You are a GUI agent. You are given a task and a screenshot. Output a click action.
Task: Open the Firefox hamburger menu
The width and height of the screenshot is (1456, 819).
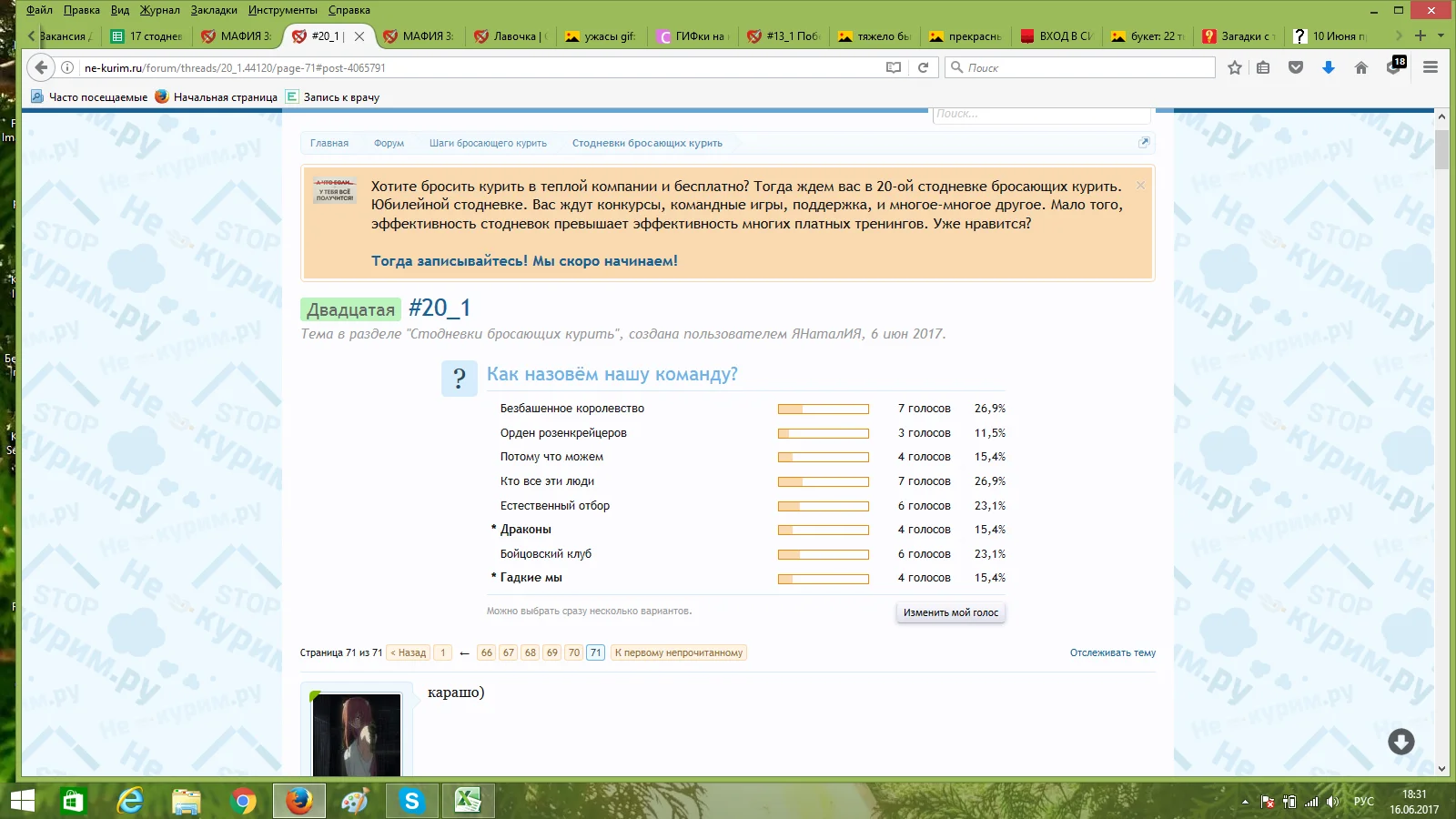click(x=1431, y=67)
